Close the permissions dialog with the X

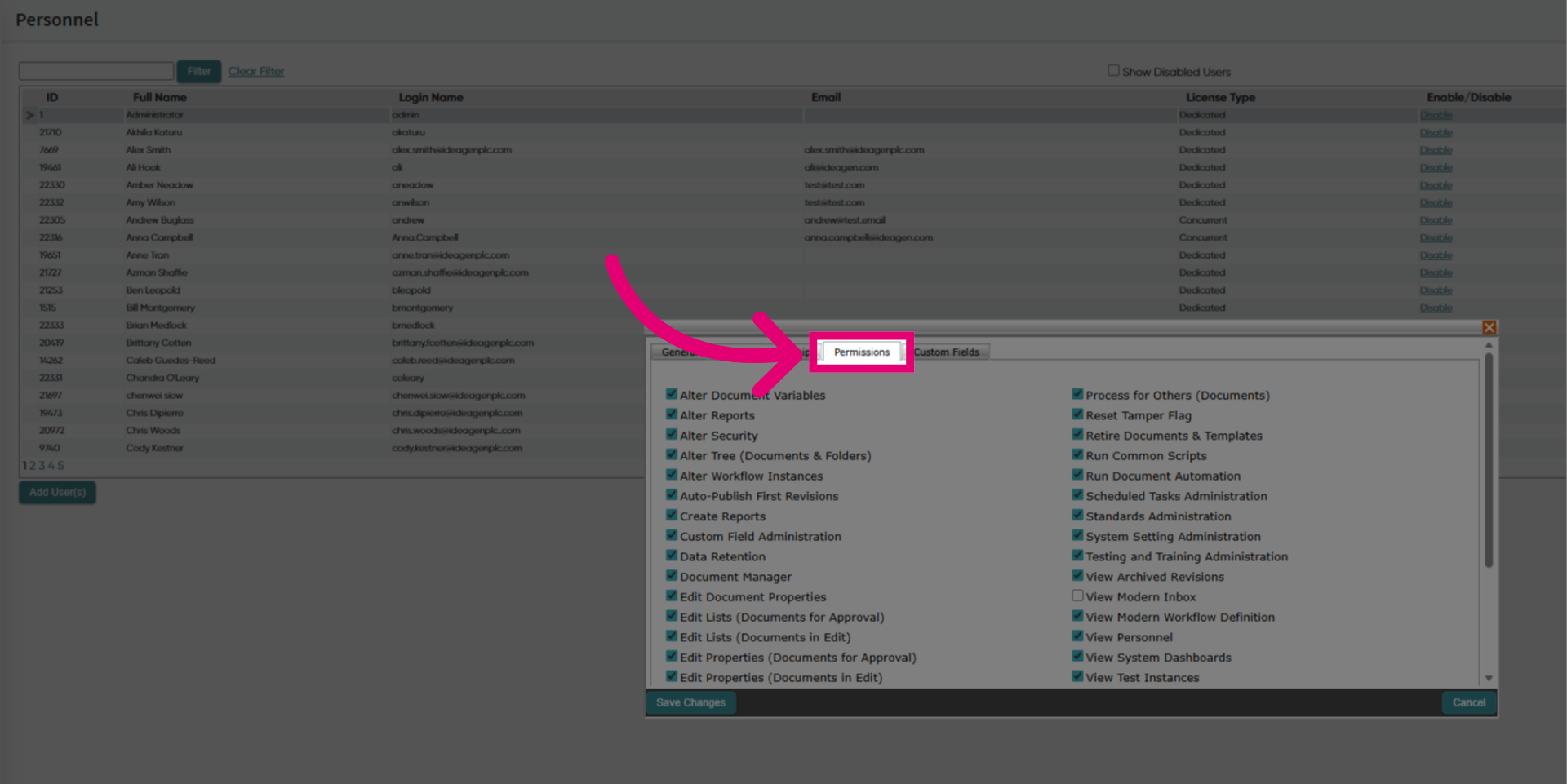click(1489, 327)
